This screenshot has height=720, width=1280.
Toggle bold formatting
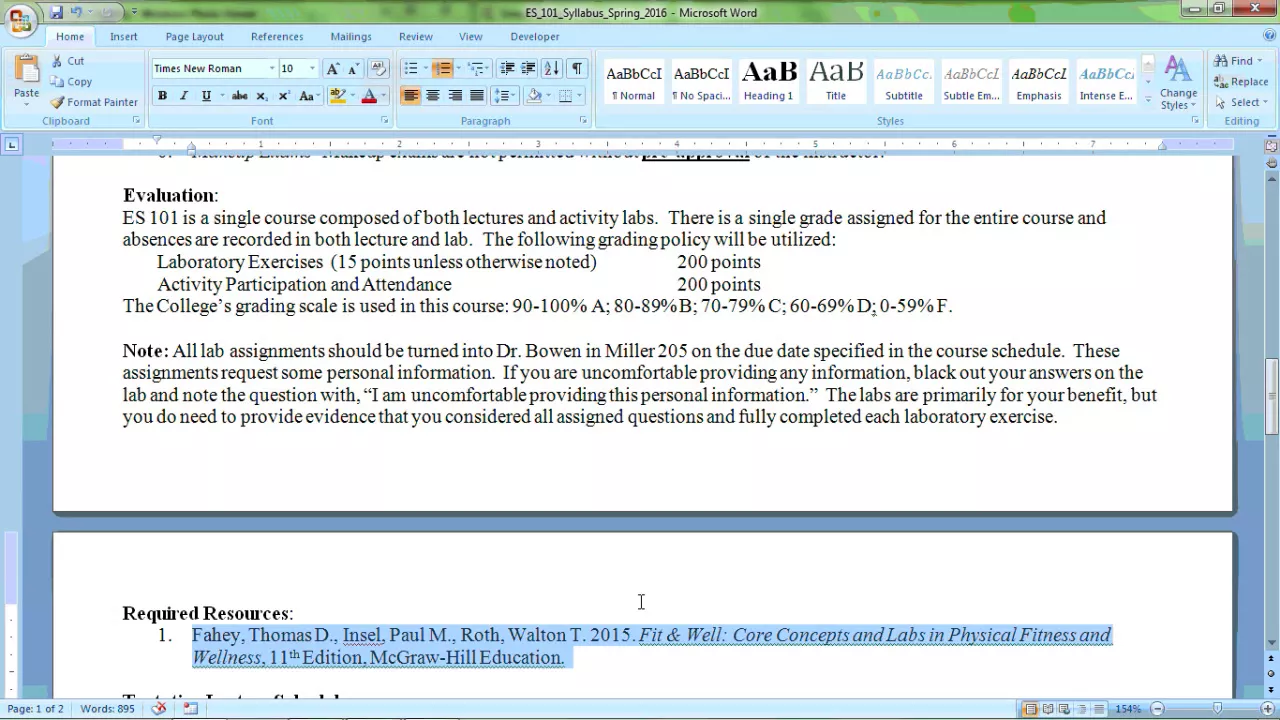click(x=162, y=96)
